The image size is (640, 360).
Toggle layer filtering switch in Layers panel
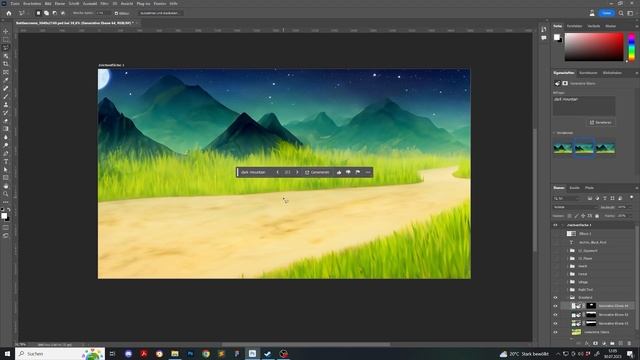[631, 198]
